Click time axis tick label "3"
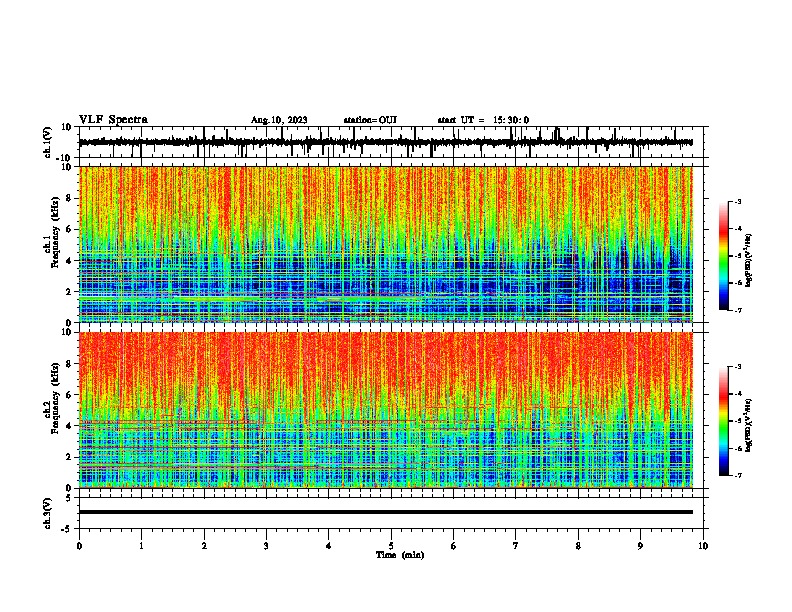Screen dimensions: 792x612 (266, 546)
